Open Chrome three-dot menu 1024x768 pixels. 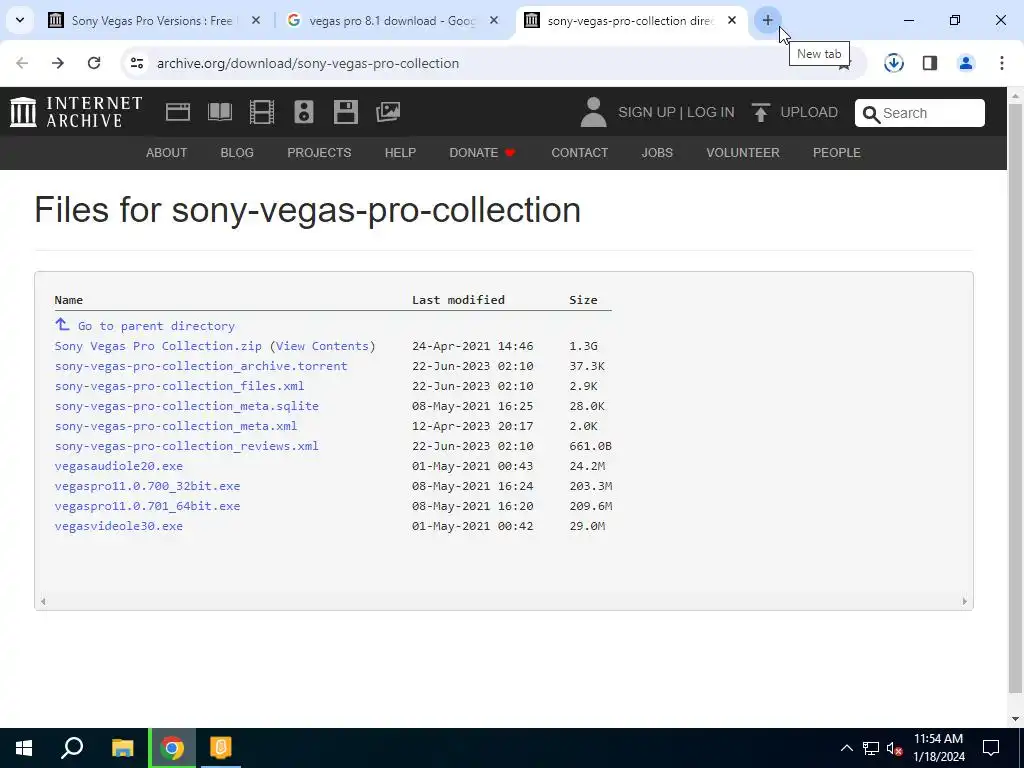click(x=1002, y=63)
